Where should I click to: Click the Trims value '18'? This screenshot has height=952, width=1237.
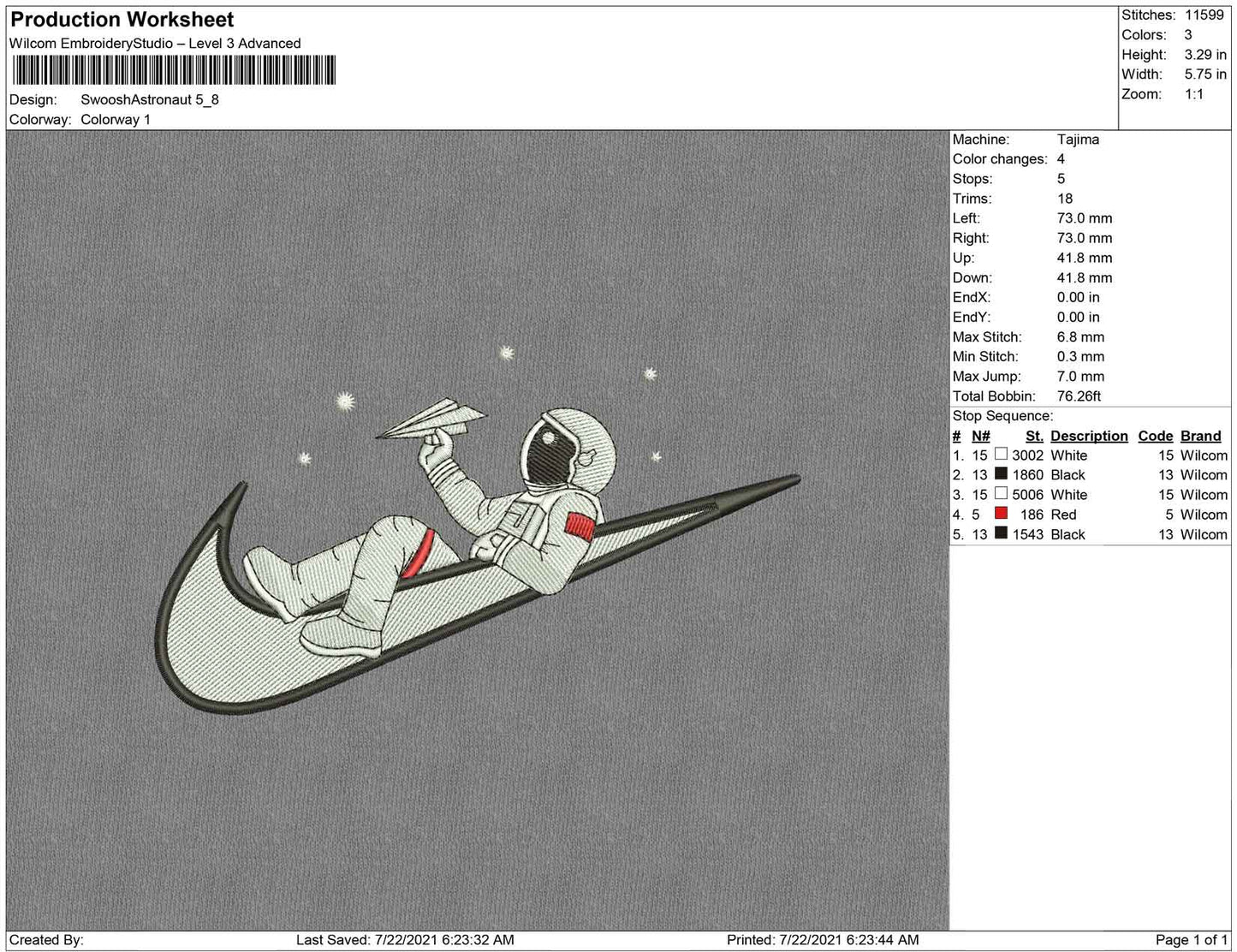pos(1065,199)
